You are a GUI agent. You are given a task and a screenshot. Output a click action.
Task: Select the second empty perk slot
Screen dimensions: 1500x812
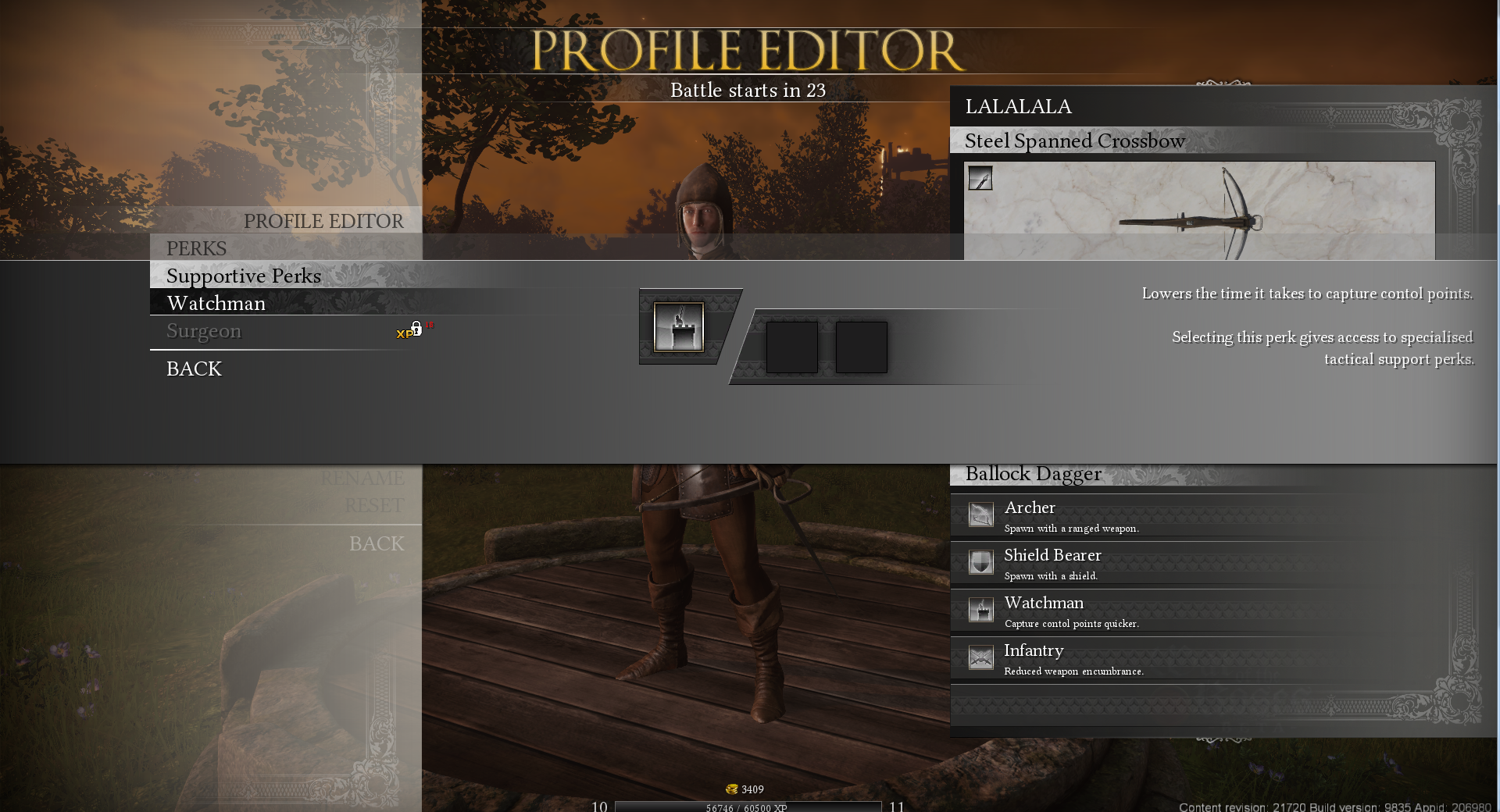[x=861, y=347]
